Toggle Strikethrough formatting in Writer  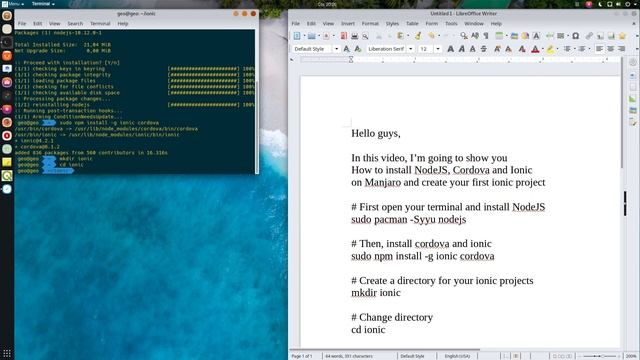(484, 49)
